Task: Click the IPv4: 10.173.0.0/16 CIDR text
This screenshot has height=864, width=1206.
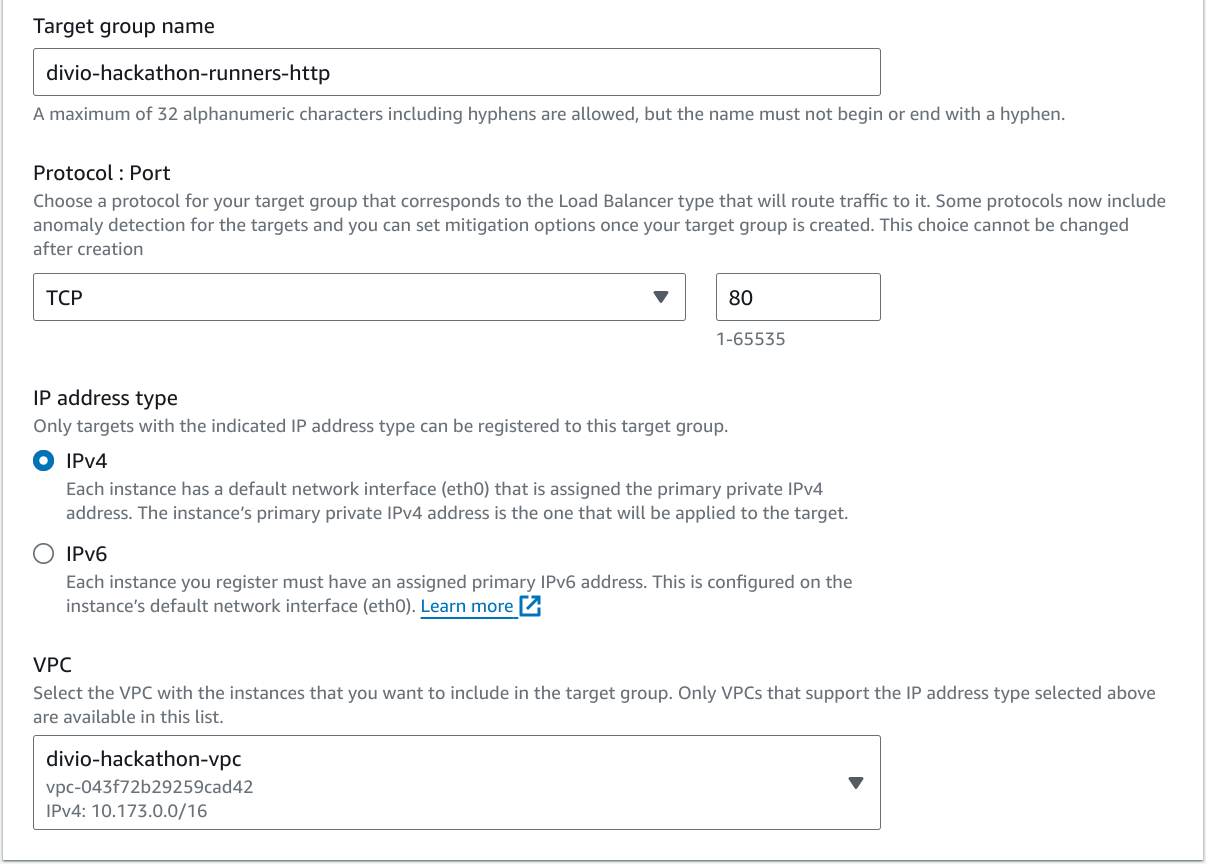Action: [x=127, y=811]
